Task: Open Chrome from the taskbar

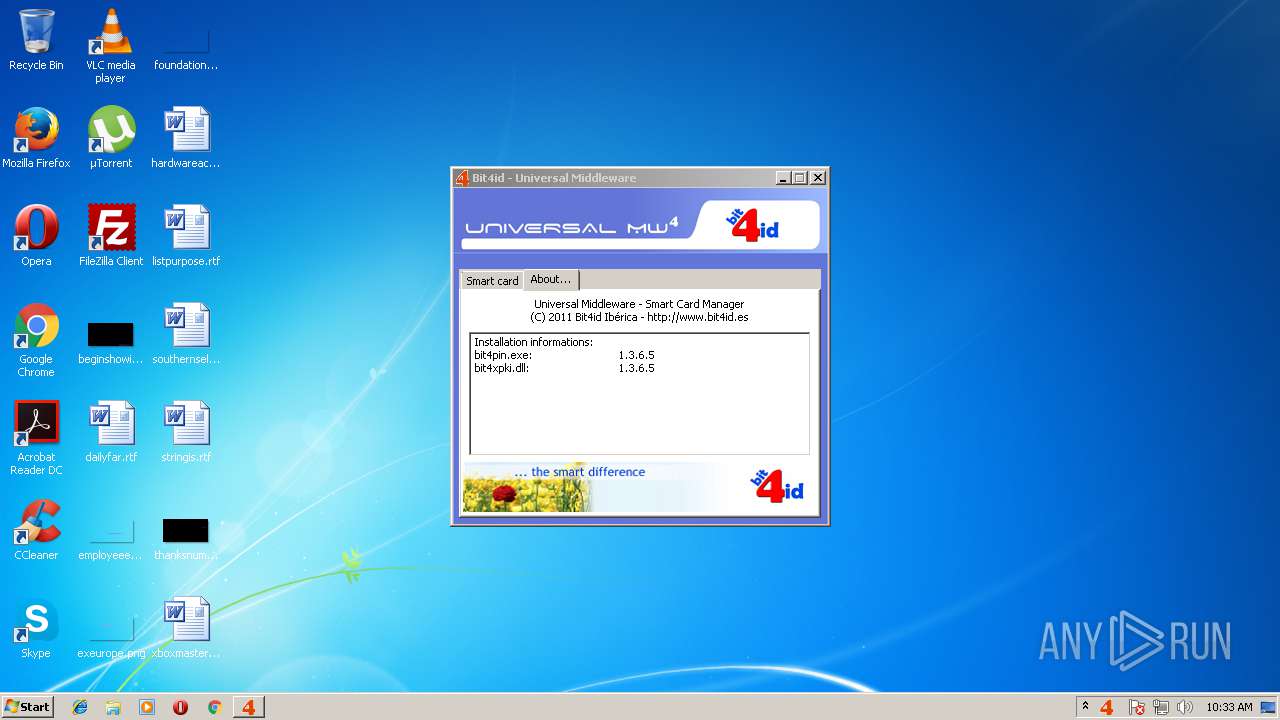Action: (214, 707)
